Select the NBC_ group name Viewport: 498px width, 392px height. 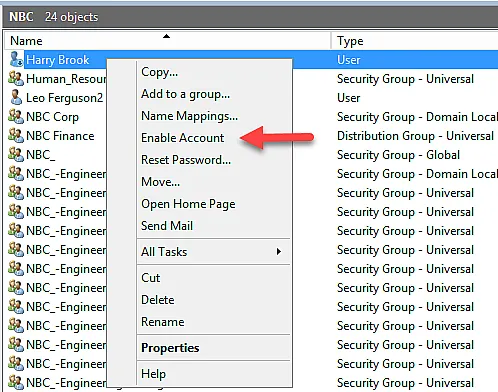click(41, 155)
